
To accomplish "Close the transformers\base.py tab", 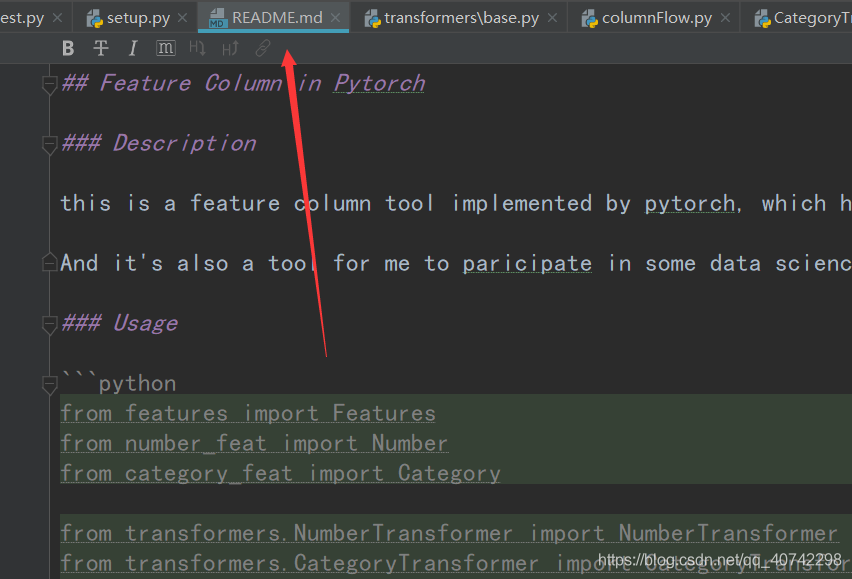I will (552, 18).
